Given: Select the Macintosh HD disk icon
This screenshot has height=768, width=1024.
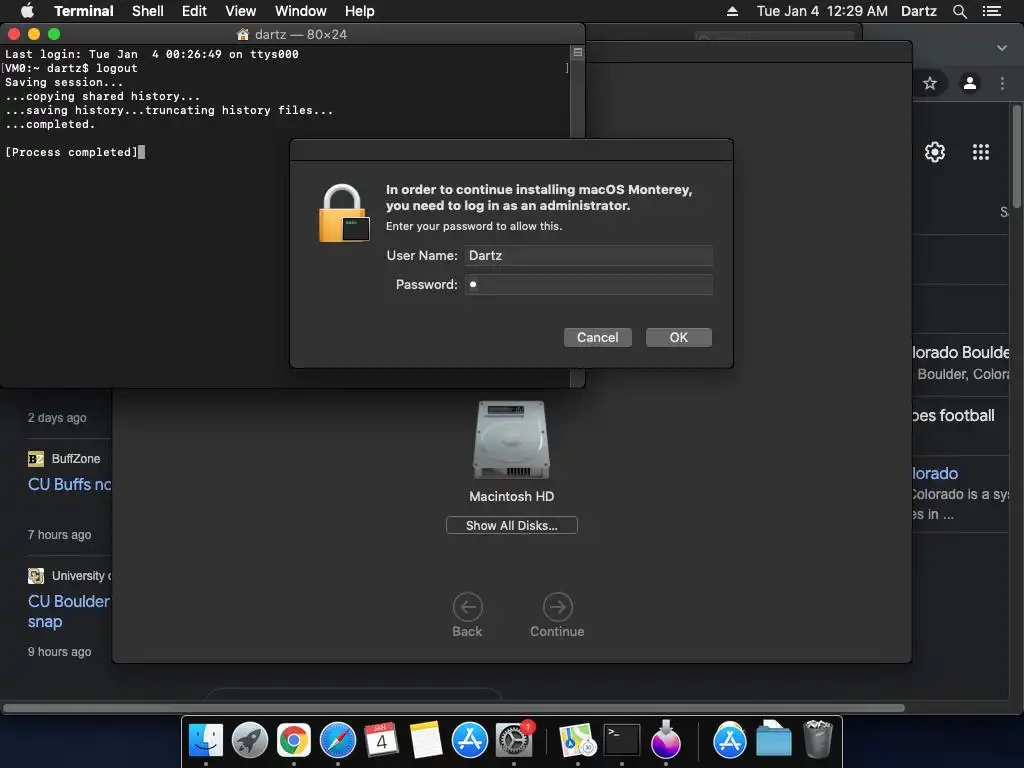Looking at the screenshot, I should pos(511,440).
